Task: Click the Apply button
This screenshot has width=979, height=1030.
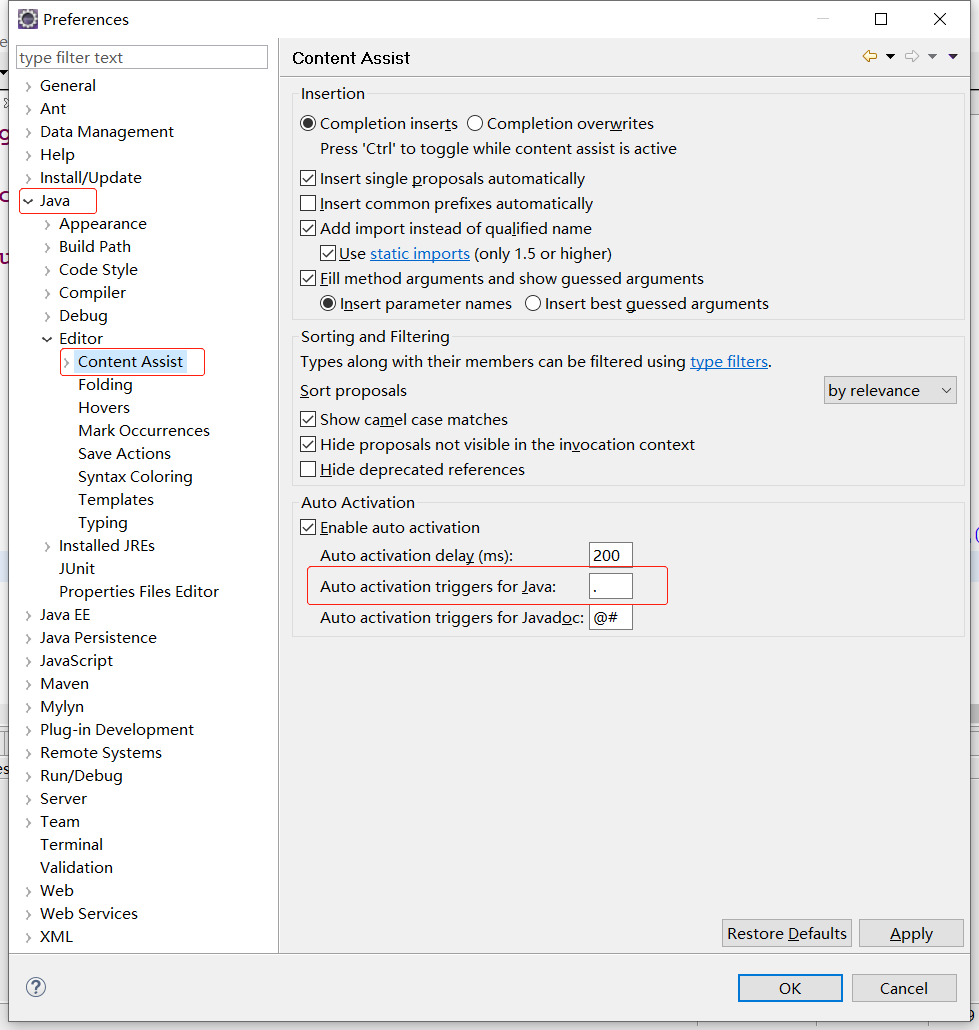Action: (x=911, y=933)
